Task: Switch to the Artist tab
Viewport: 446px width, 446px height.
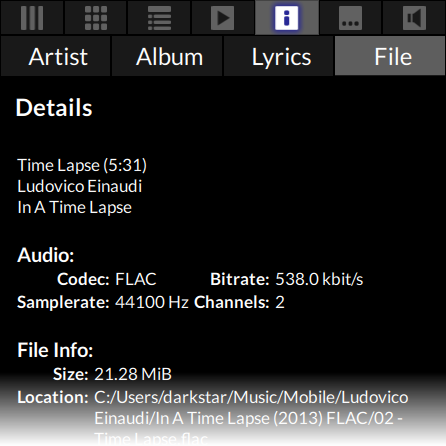Action: point(56,56)
